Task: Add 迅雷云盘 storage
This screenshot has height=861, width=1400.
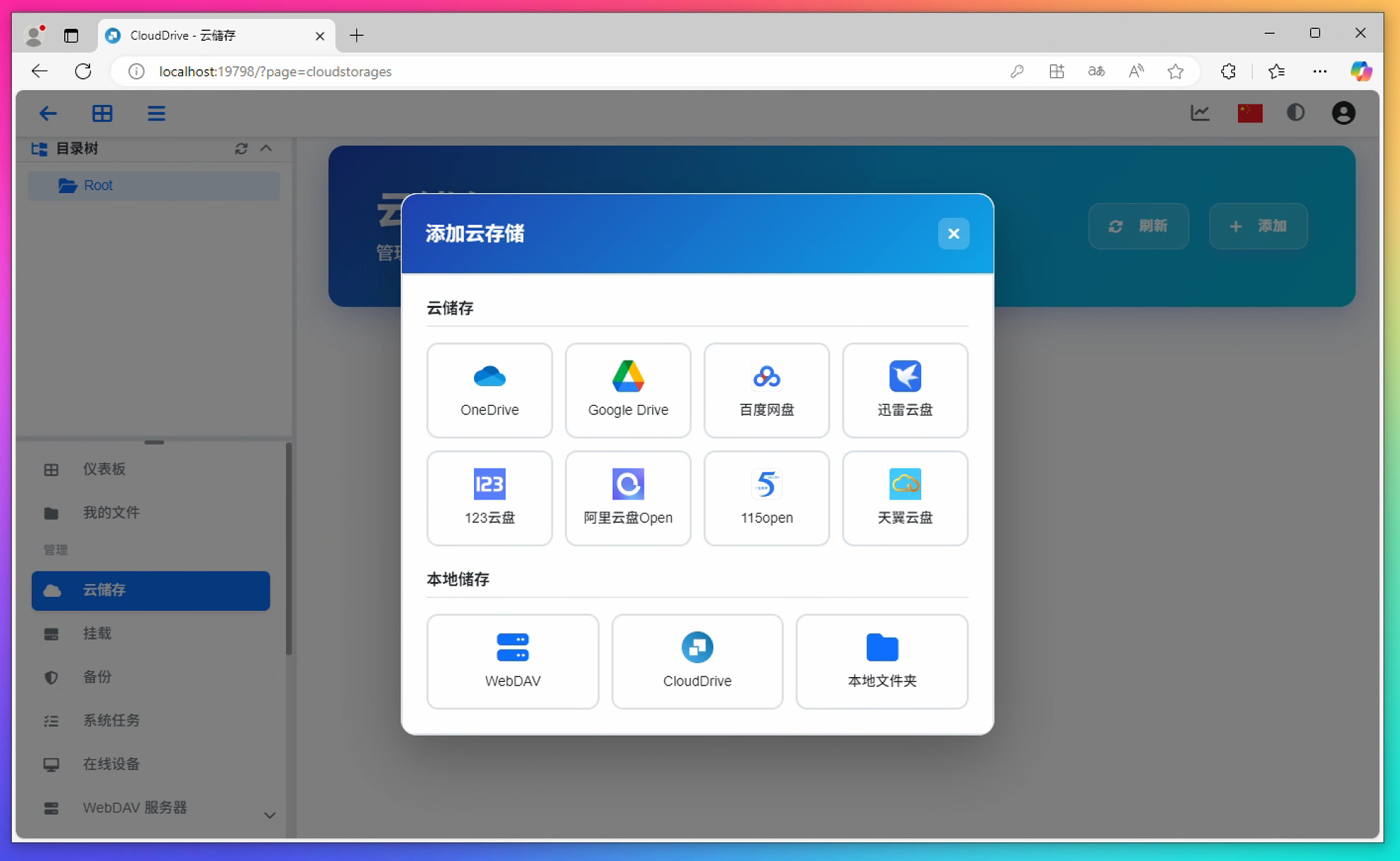Action: (905, 390)
